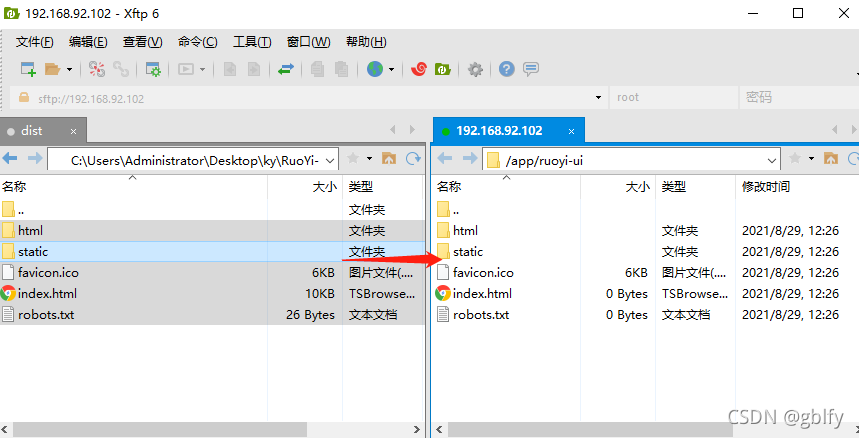Click local pane home folder icon
The height and width of the screenshot is (438, 859).
point(389,159)
